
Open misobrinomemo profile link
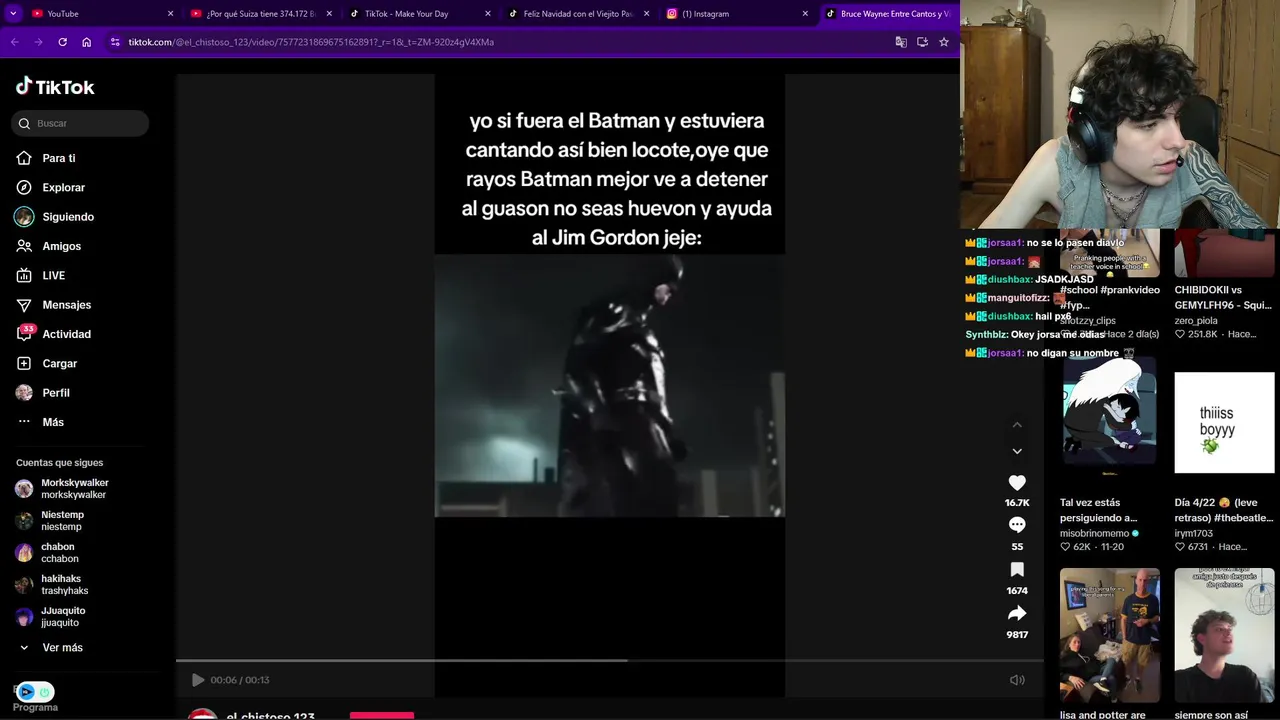tap(1094, 534)
